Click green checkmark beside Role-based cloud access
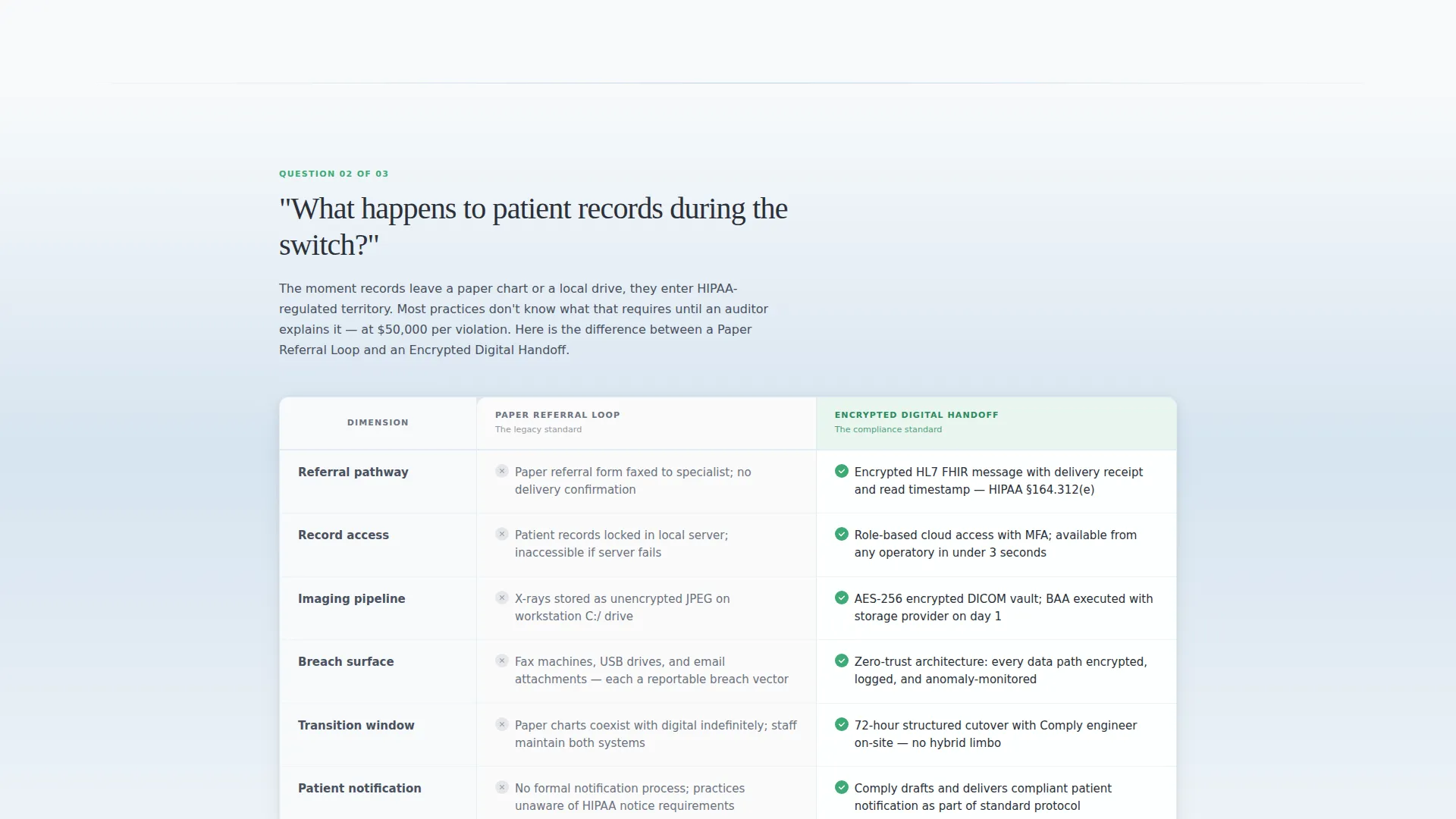Image resolution: width=1456 pixels, height=819 pixels. click(841, 534)
